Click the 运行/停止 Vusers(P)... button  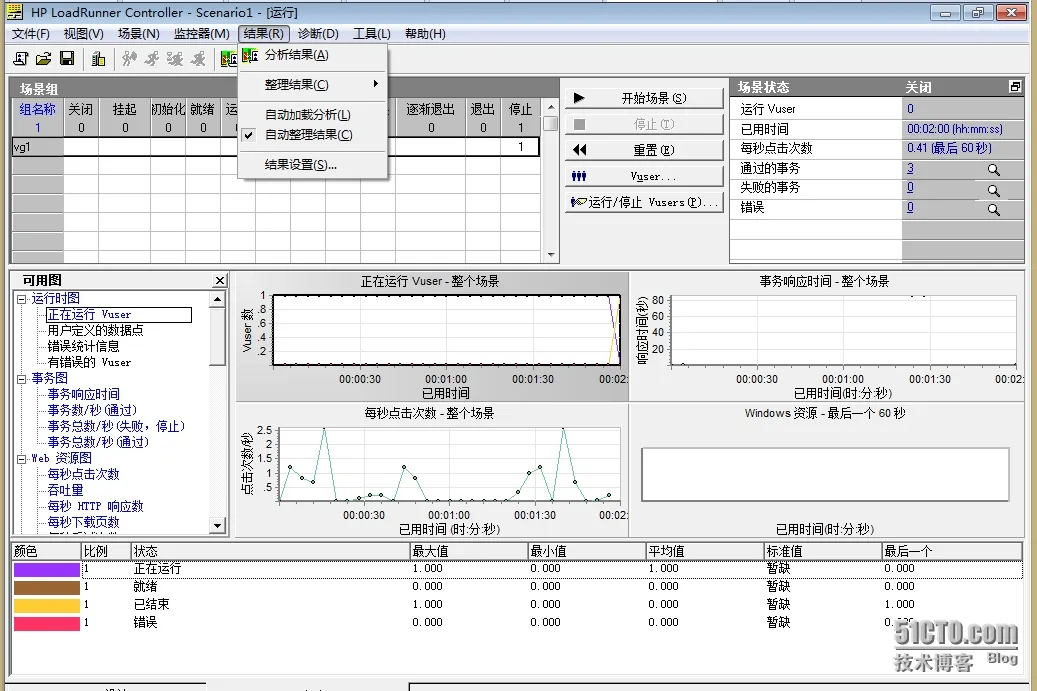point(644,202)
